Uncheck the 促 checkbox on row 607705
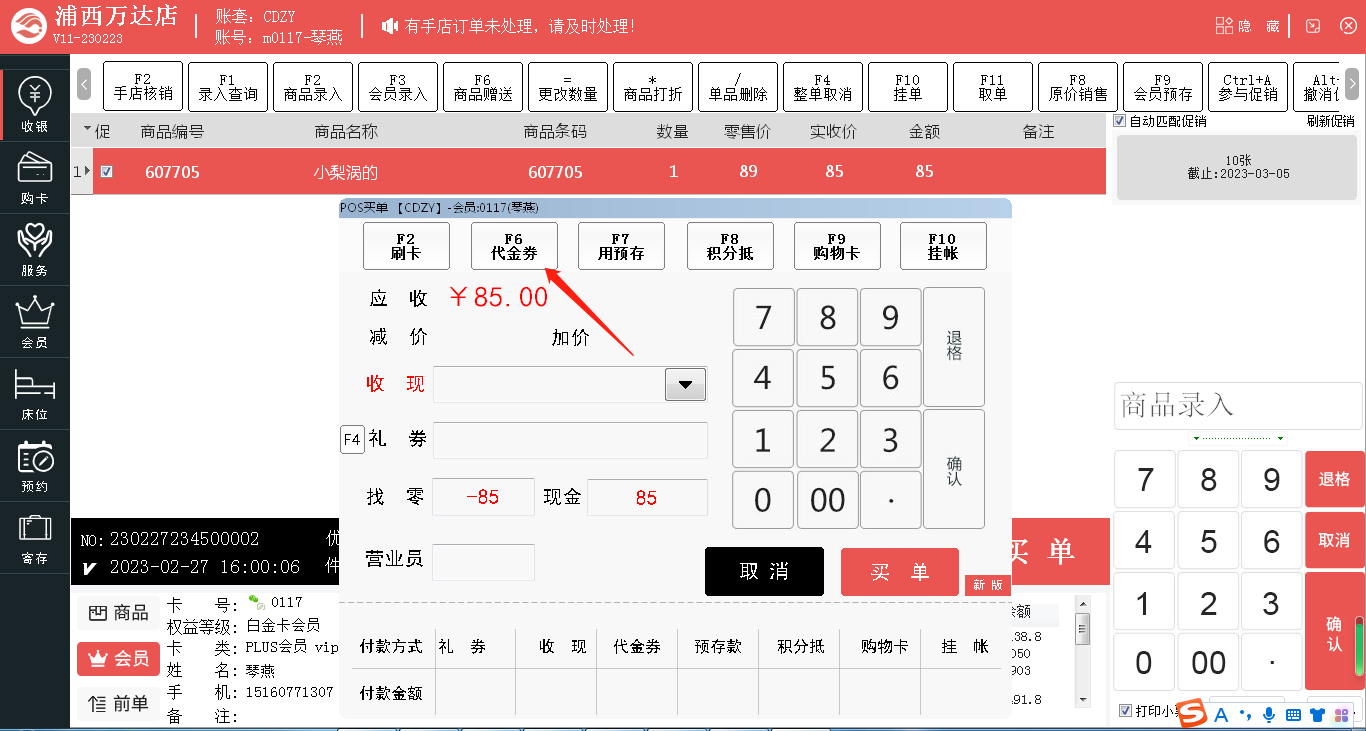 coord(107,172)
